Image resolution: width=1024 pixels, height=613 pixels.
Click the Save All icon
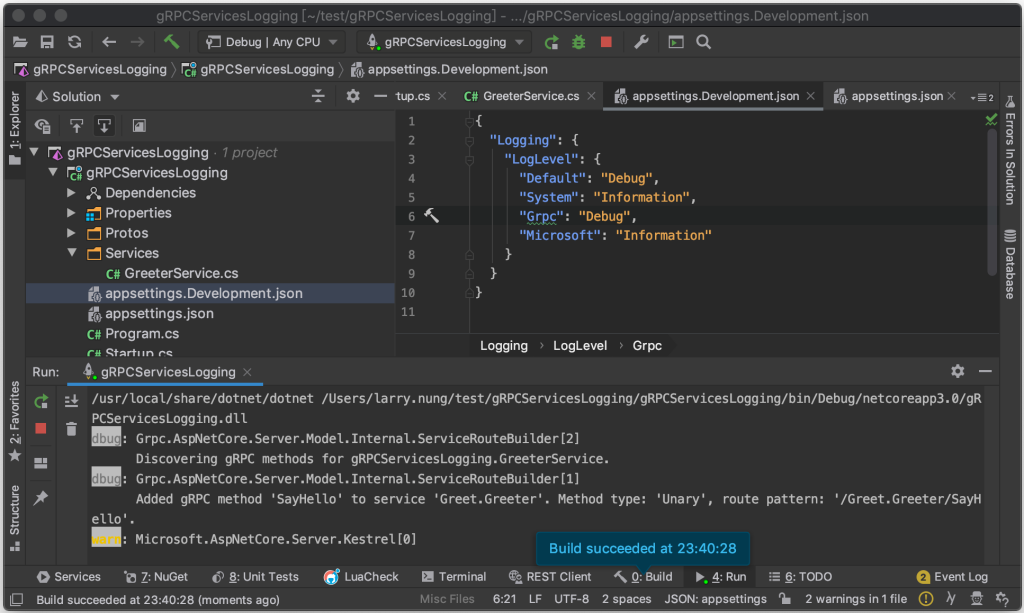pyautogui.click(x=47, y=42)
